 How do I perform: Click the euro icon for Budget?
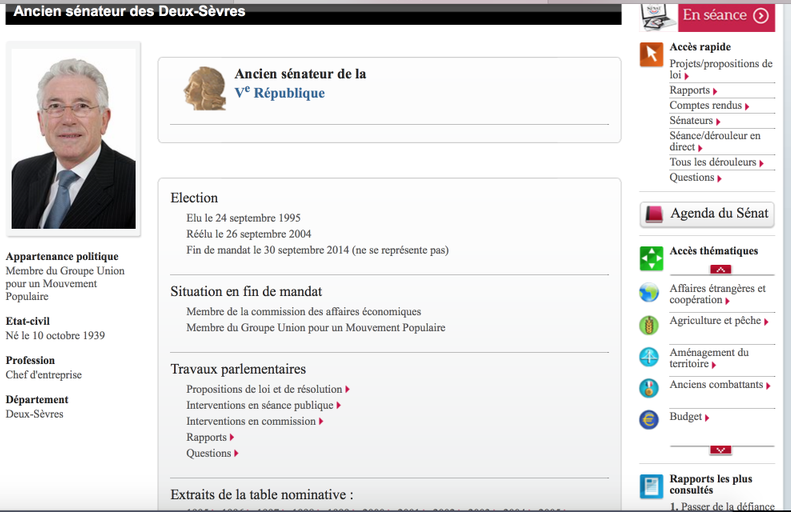point(649,420)
